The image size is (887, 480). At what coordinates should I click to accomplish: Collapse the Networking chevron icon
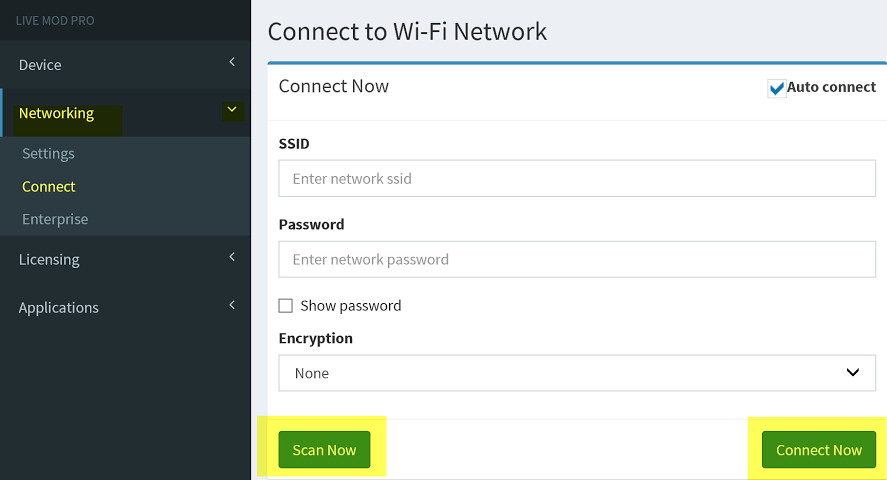pyautogui.click(x=232, y=110)
